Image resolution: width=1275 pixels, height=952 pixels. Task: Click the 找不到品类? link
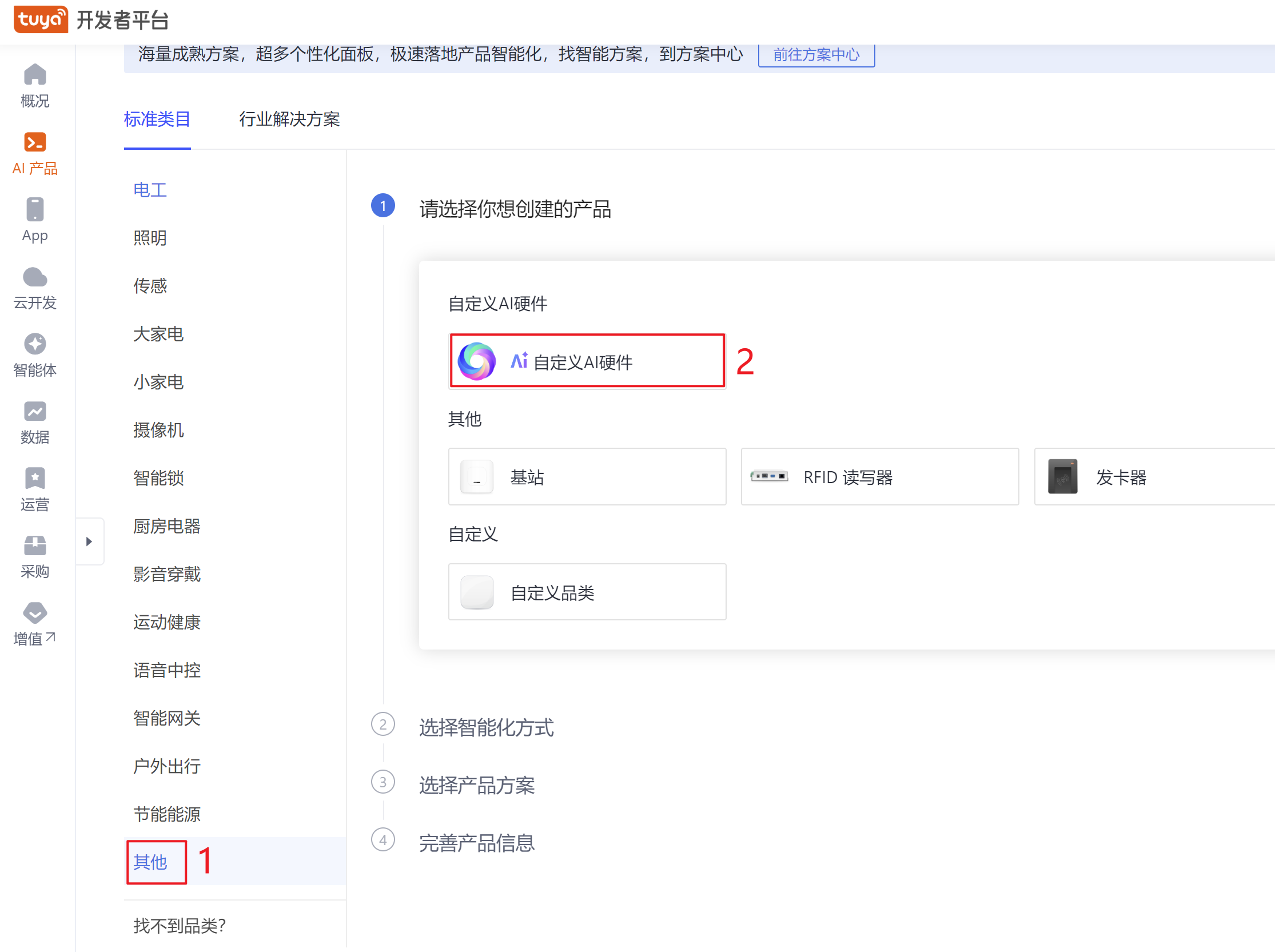(179, 926)
